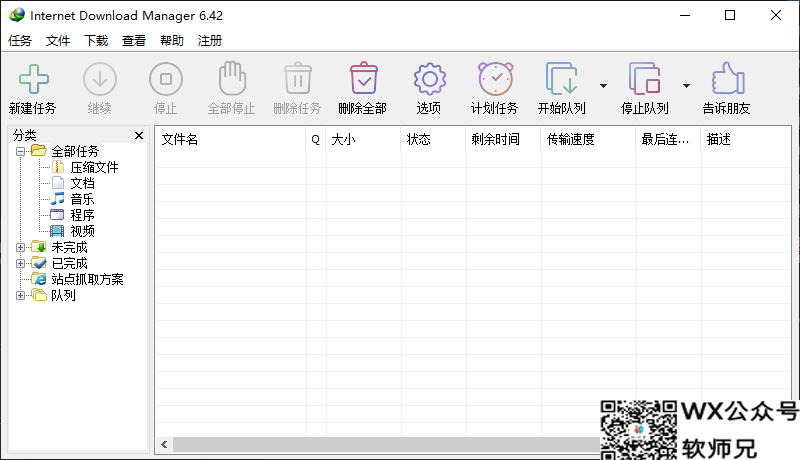Select 全部任务 folder in category tree
Image resolution: width=800 pixels, height=460 pixels.
tap(75, 151)
